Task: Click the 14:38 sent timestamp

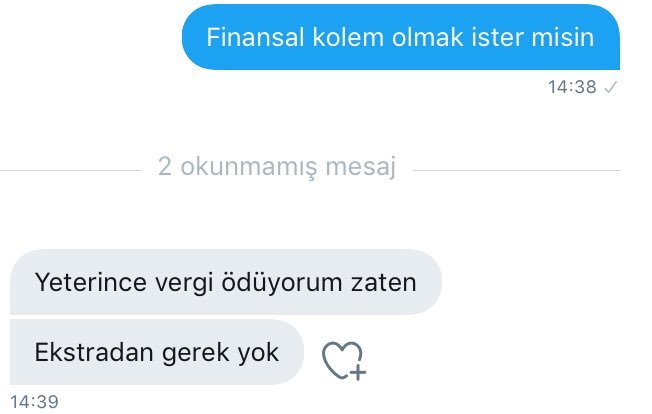Action: (572, 87)
